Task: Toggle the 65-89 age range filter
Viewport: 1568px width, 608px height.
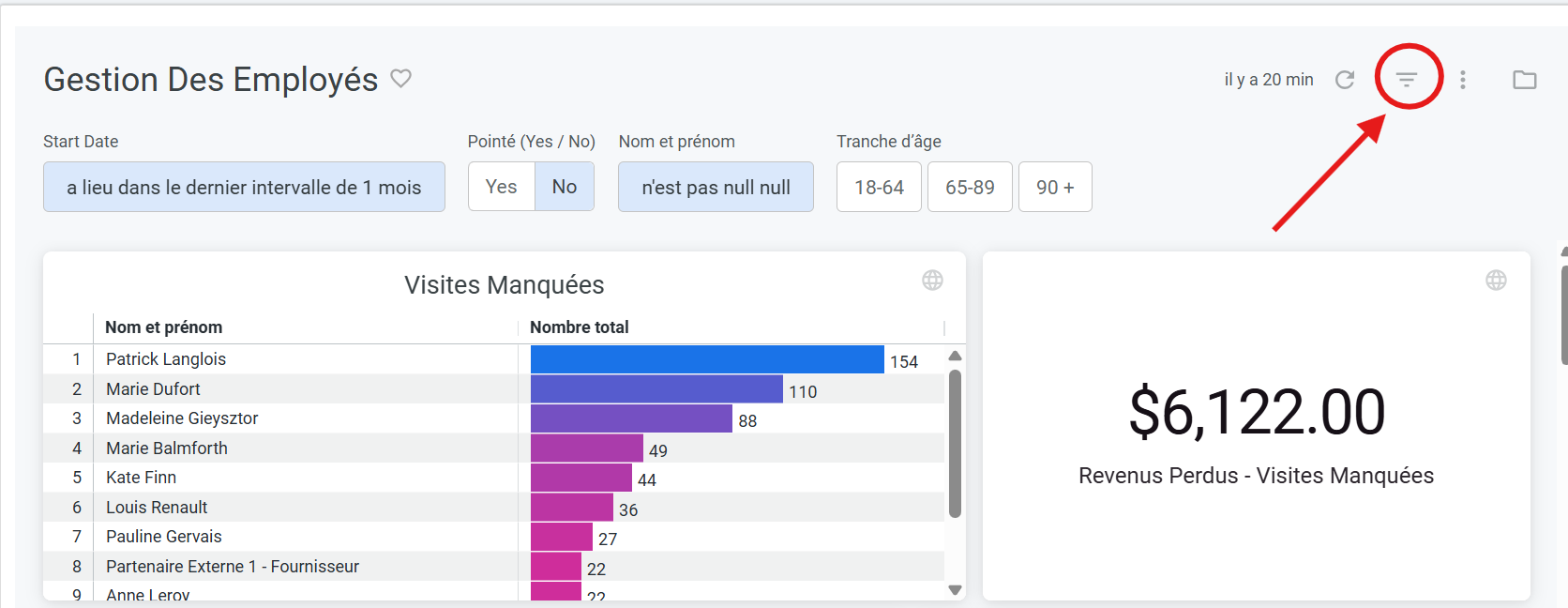Action: pos(970,188)
